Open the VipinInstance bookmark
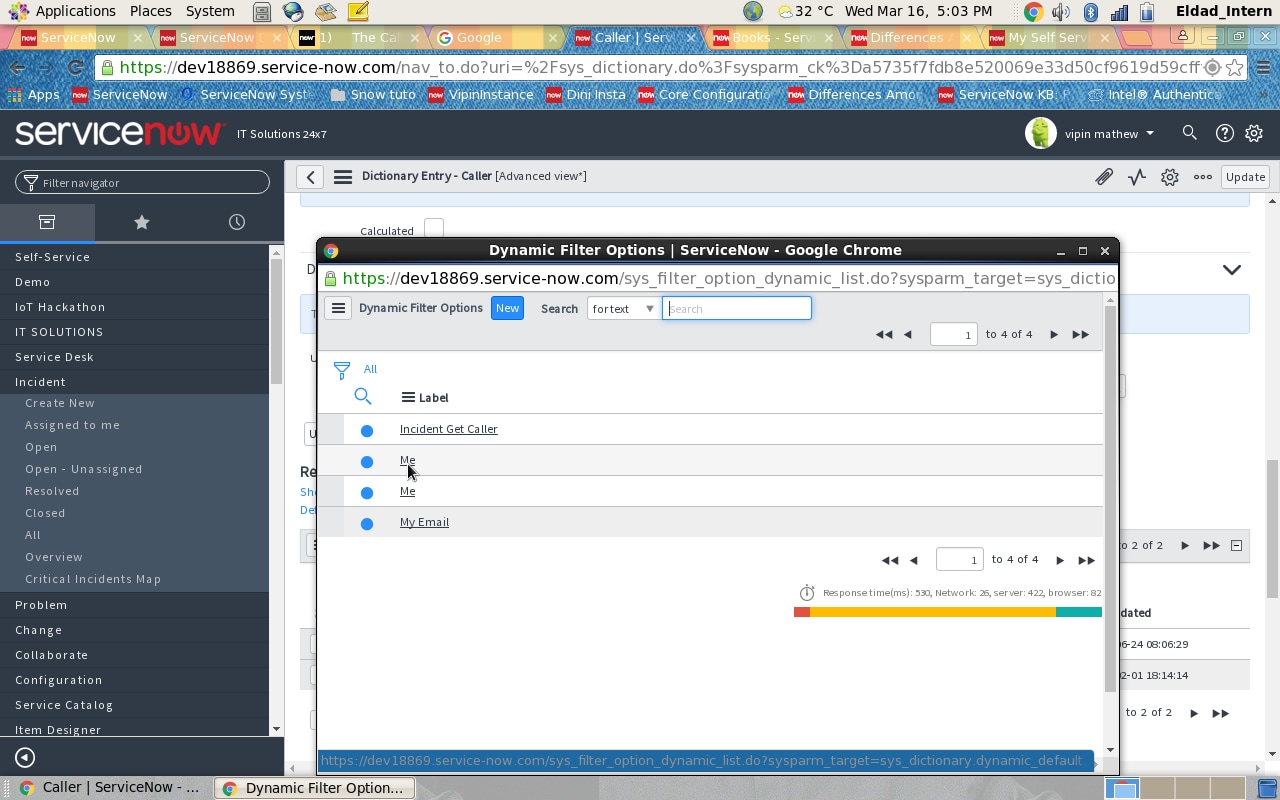1280x800 pixels. click(481, 95)
